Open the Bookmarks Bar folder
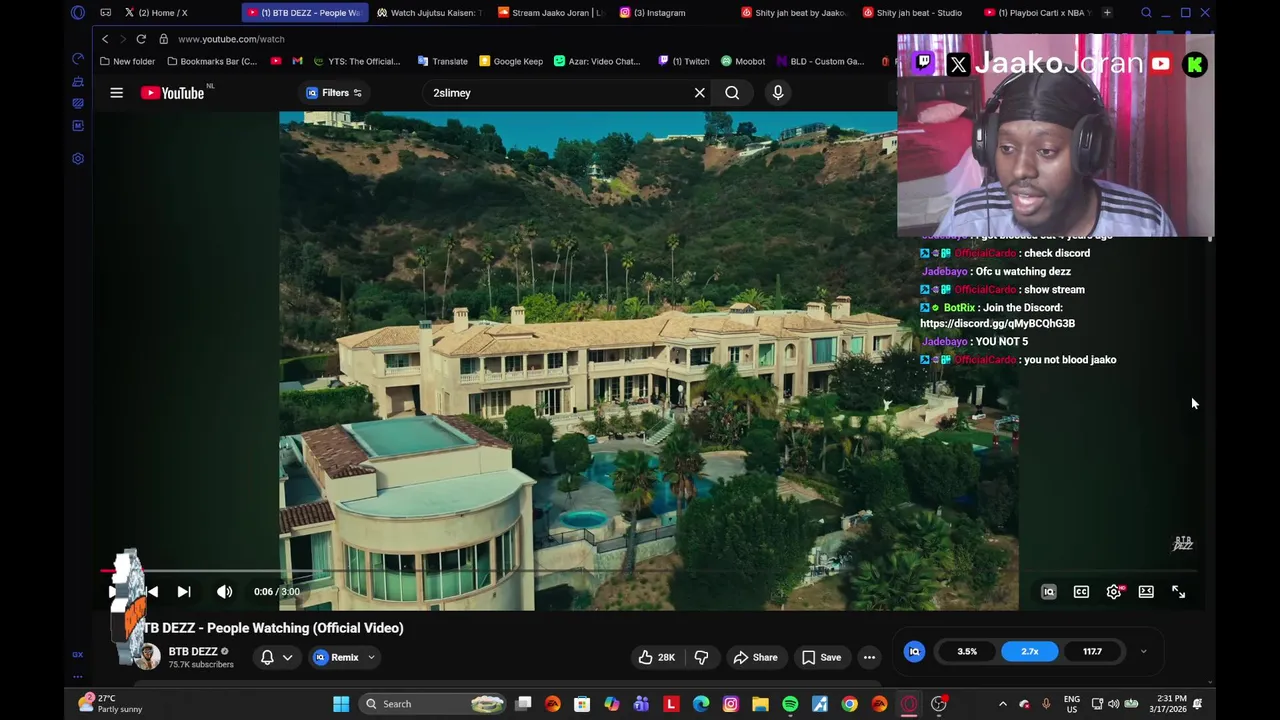1280x720 pixels. (211, 61)
